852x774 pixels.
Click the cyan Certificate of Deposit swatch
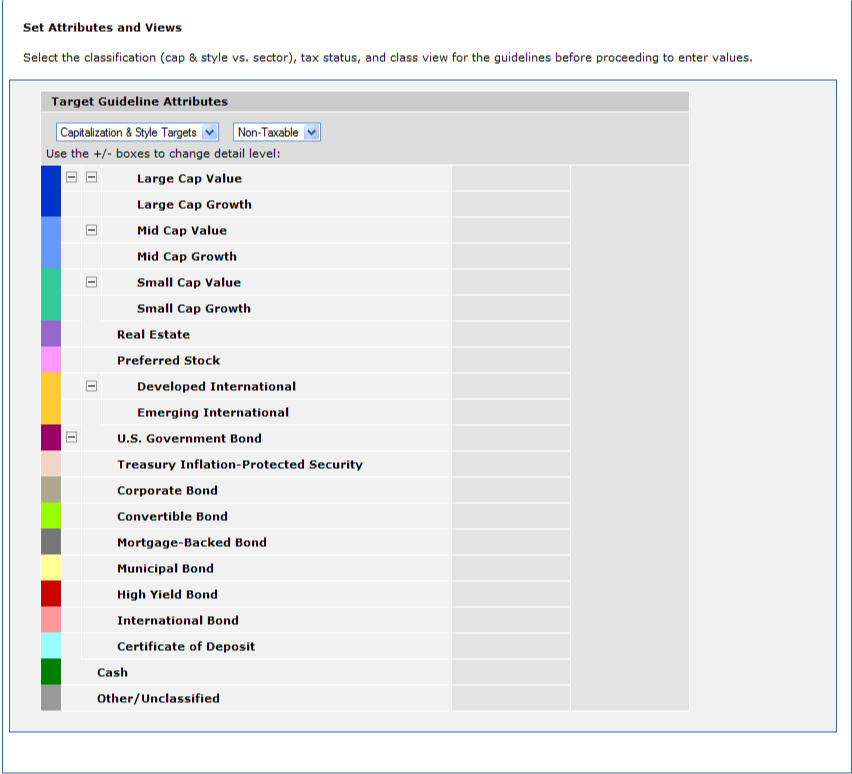tap(51, 646)
